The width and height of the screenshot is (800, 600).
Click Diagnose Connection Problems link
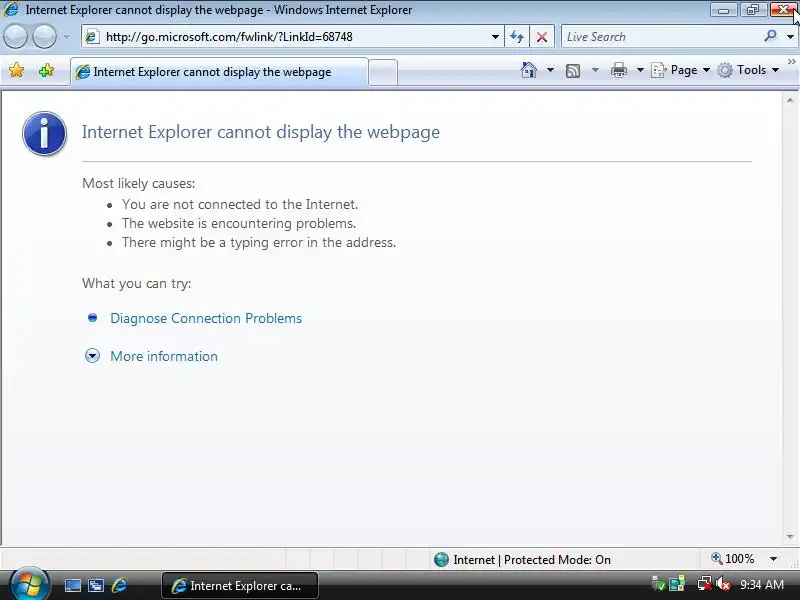tap(206, 318)
